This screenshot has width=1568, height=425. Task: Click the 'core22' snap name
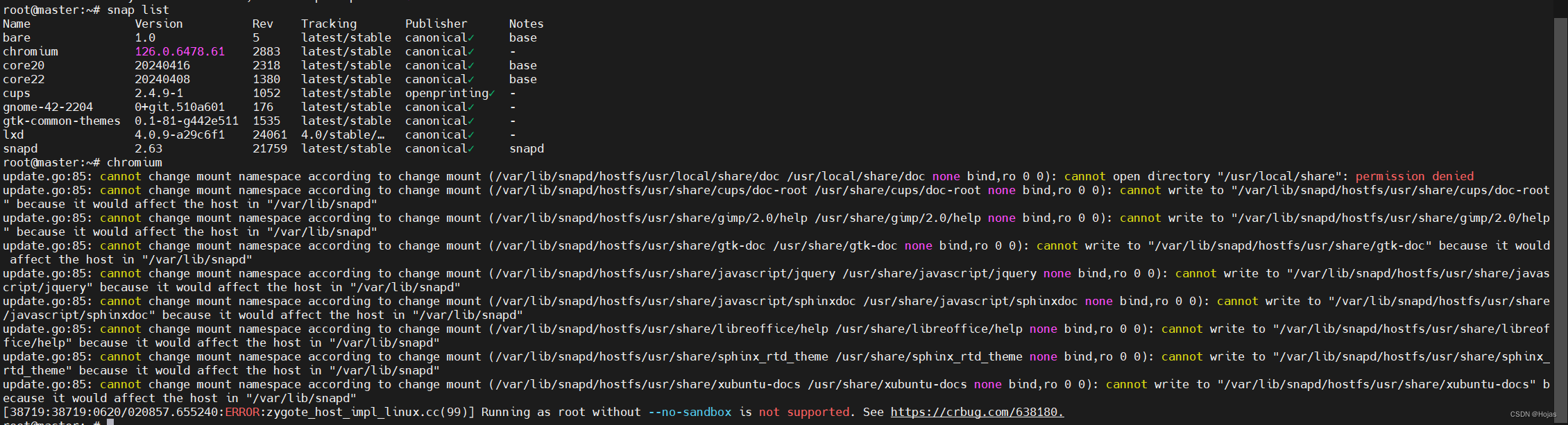pos(24,80)
